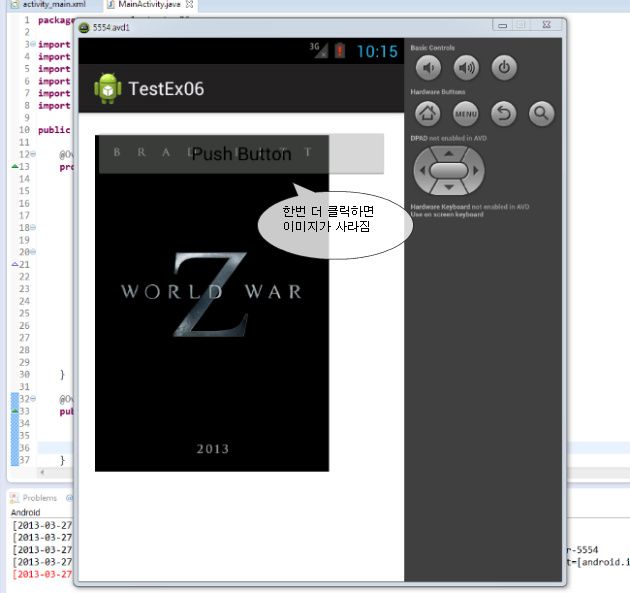The image size is (630, 593).
Task: Click the red 2013-03-27 console log line
Action: [x=42, y=574]
